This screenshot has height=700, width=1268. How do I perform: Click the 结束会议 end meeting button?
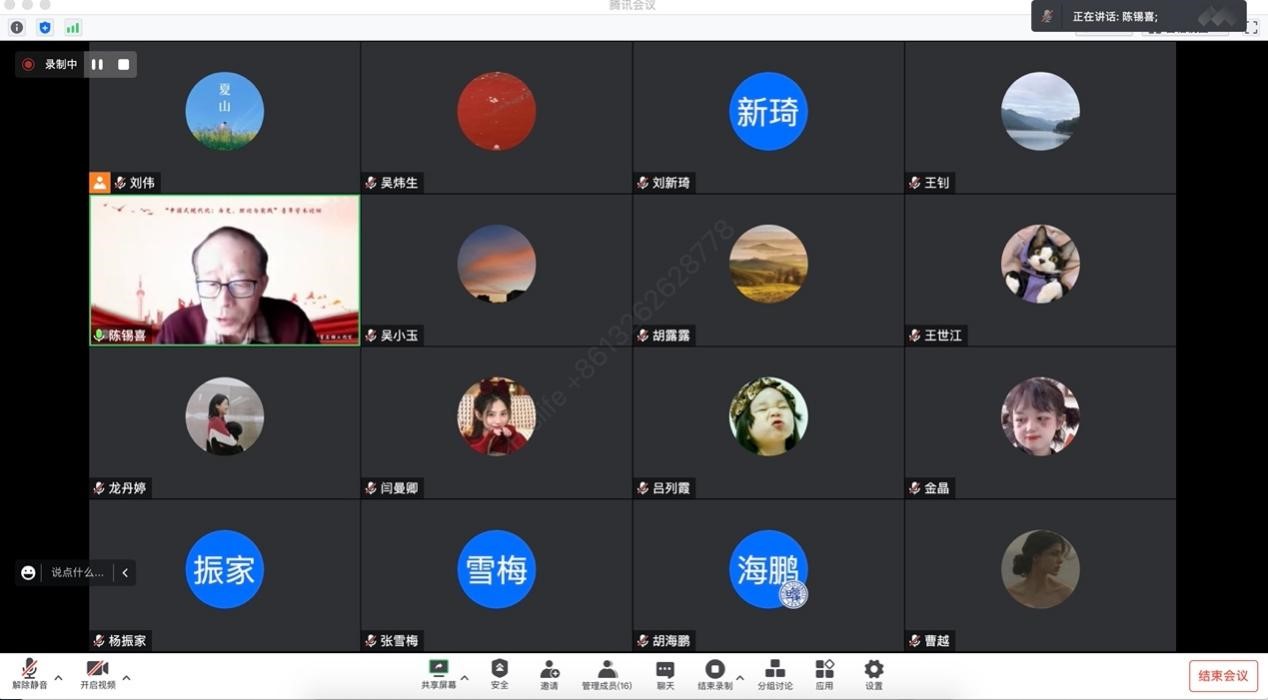pos(1222,676)
